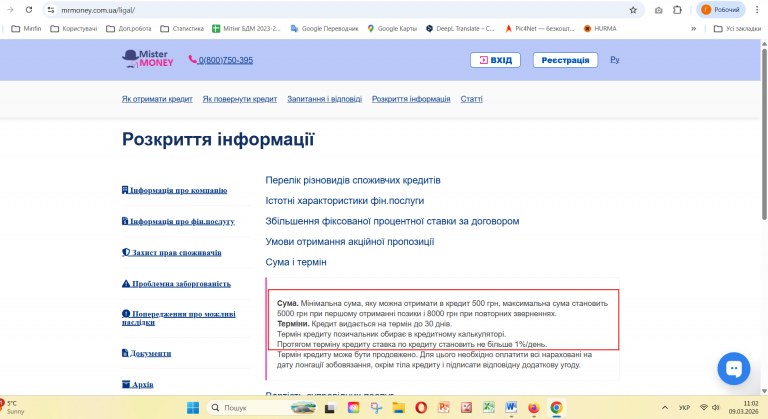Open the HURMA bookmark
This screenshot has width=768, height=419.
[x=600, y=28]
